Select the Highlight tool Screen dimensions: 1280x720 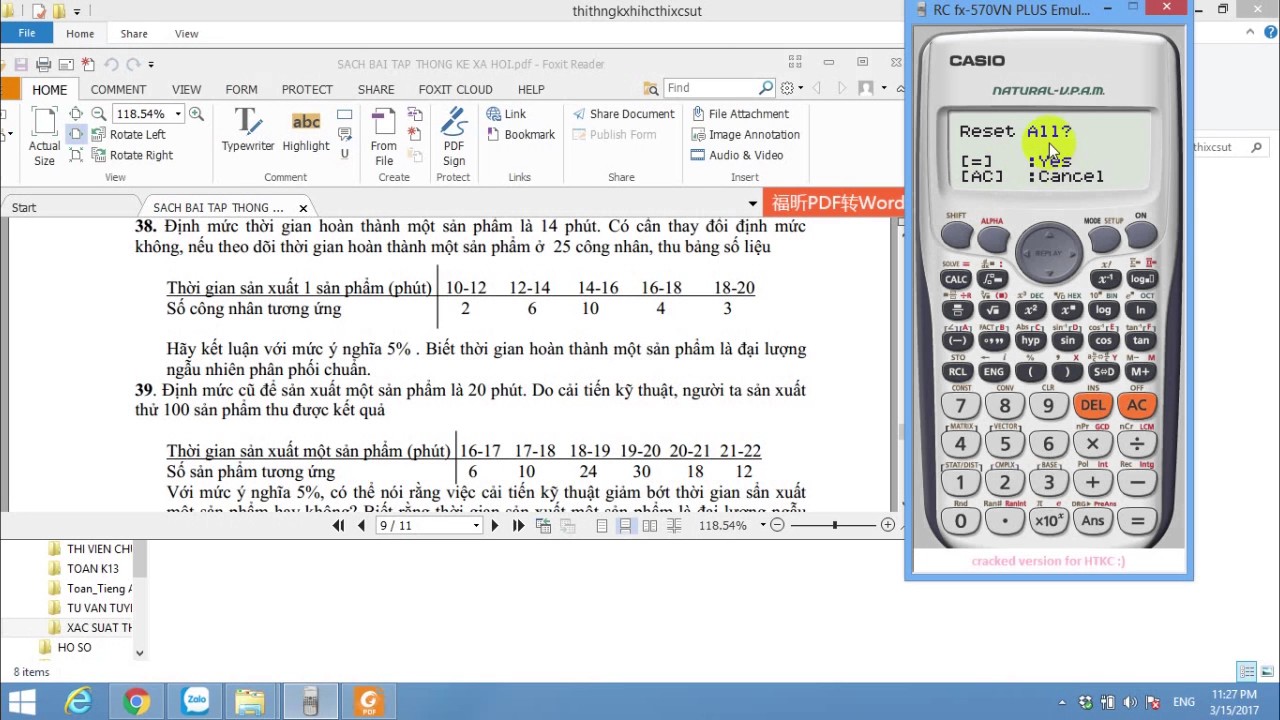point(305,130)
